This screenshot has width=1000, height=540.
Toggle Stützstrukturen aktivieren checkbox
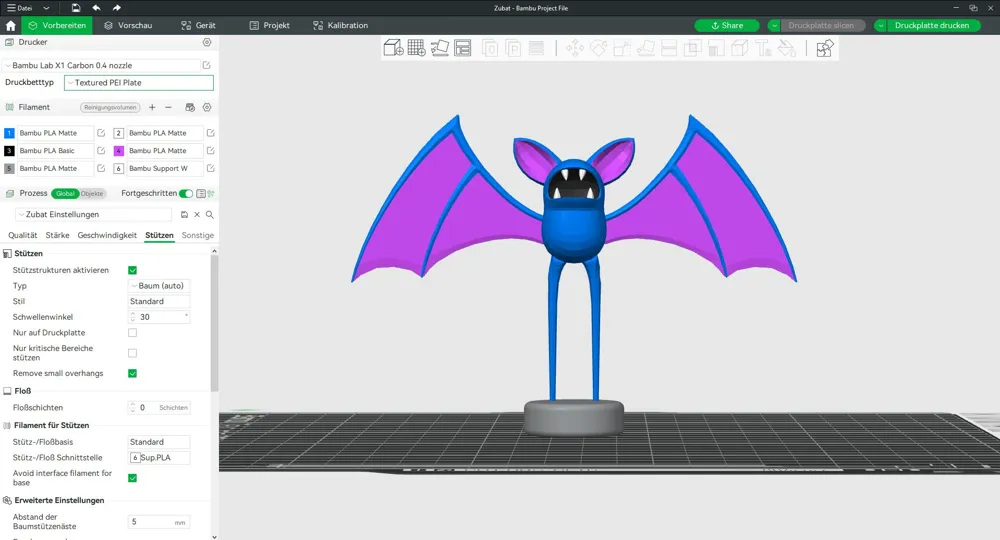[x=133, y=270]
